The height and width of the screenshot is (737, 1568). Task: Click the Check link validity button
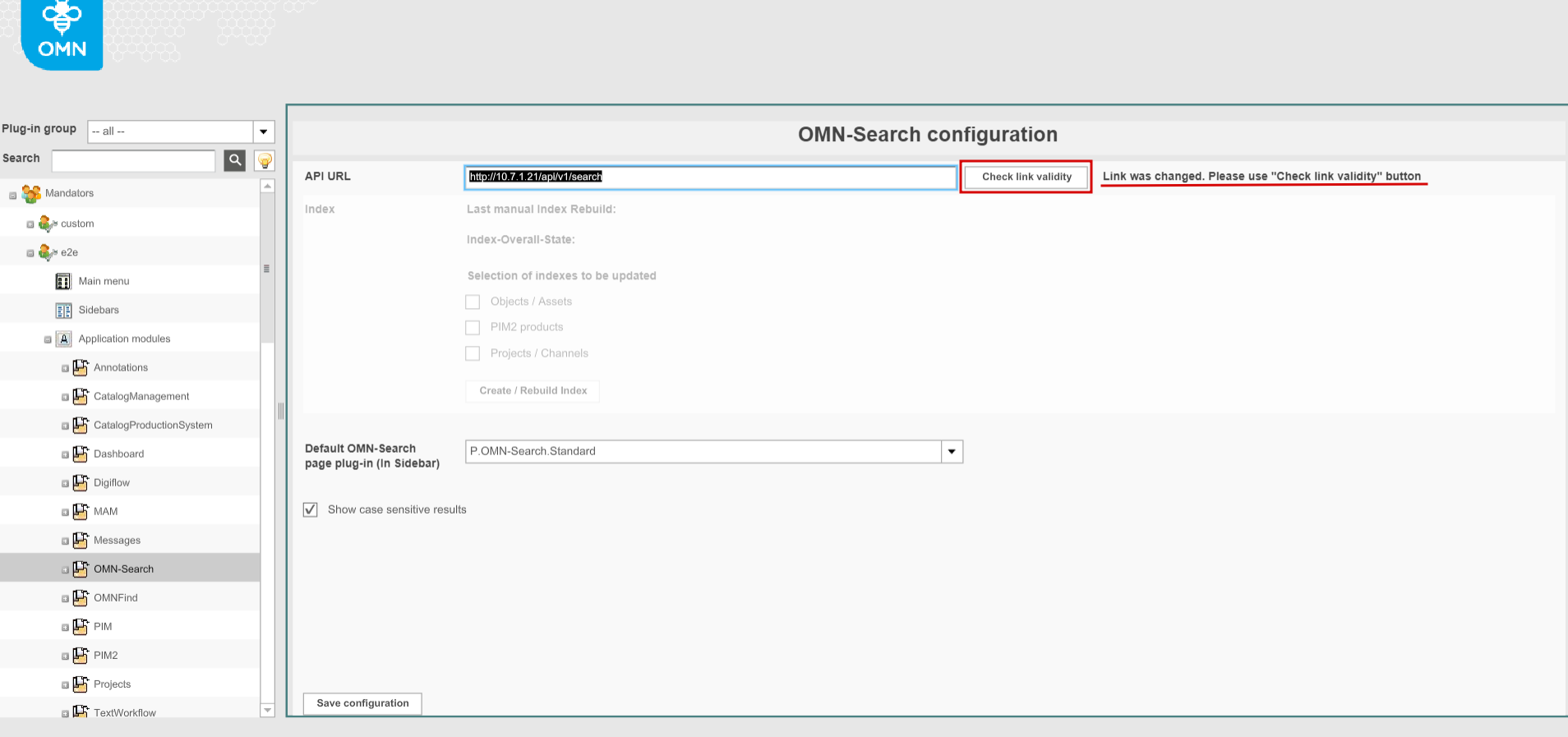tap(1026, 177)
